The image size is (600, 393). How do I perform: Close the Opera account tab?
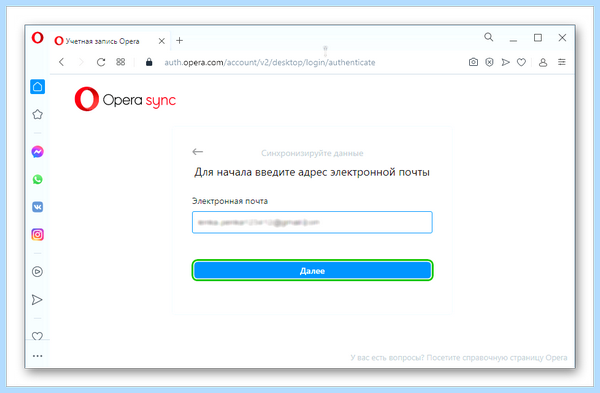(x=161, y=41)
